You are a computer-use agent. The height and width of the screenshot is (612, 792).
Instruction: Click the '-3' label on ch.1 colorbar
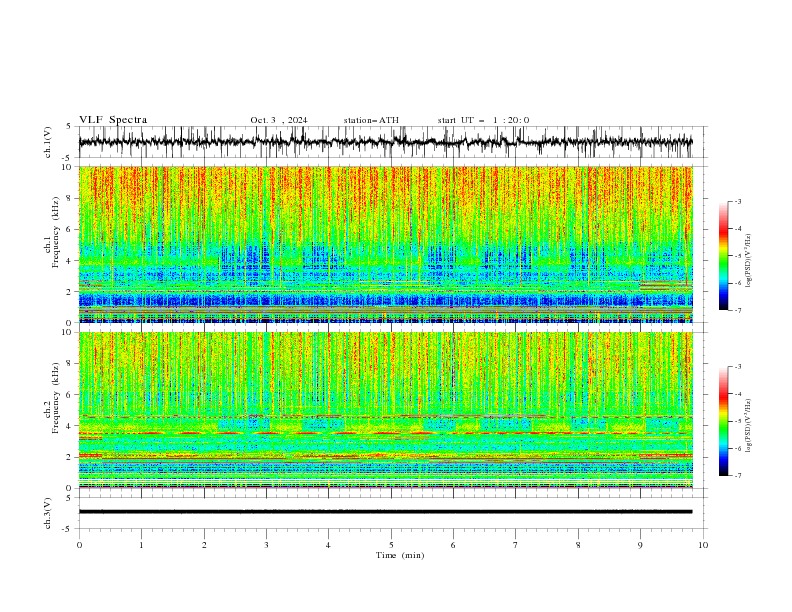[x=737, y=201]
